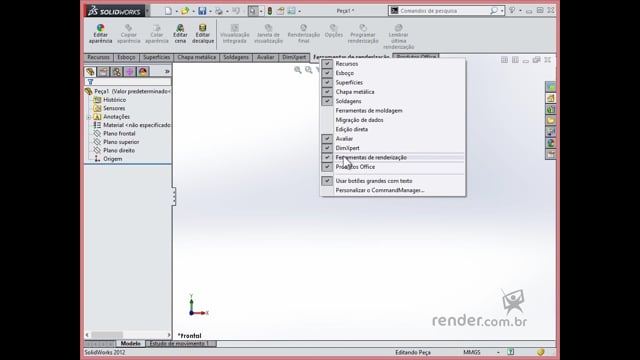Open the PropertyManager tab icon
The height and width of the screenshot is (360, 640).
pyautogui.click(x=103, y=72)
